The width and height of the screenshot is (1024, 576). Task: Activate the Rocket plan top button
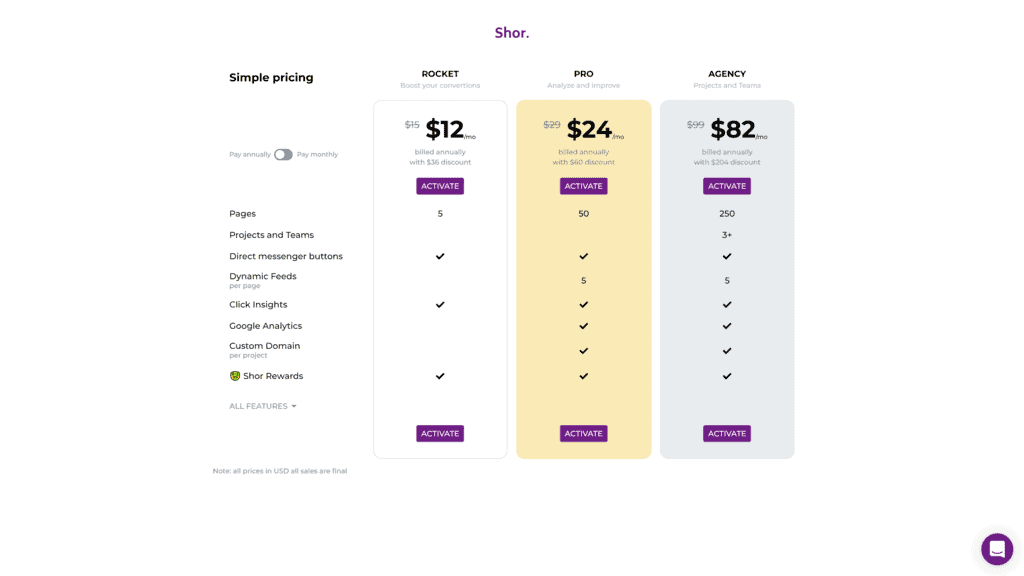[x=440, y=186]
